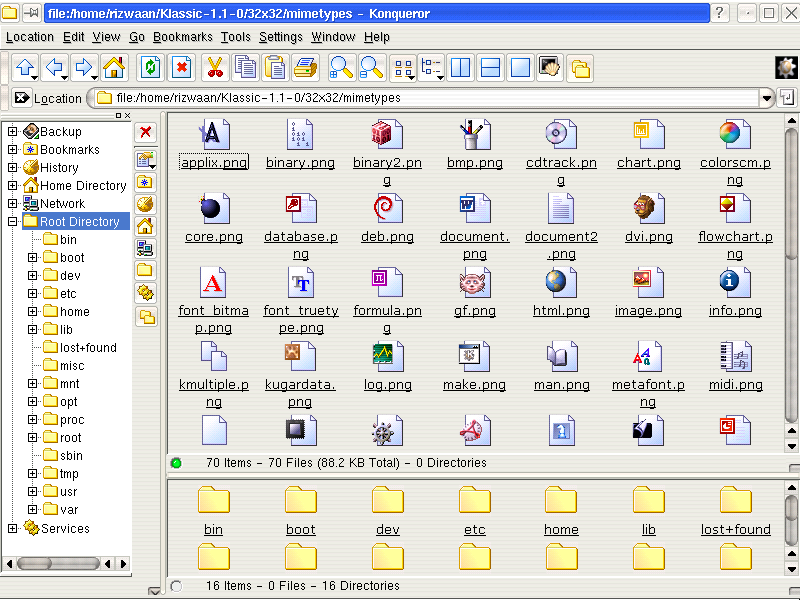Click the location URL input field
800x600 pixels.
tap(428, 97)
